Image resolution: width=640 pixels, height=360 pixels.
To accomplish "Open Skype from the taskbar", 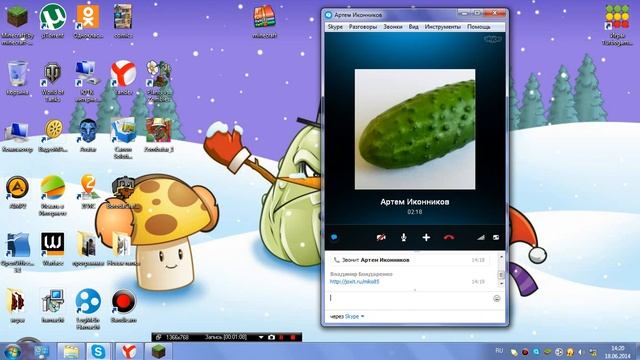I will [98, 351].
